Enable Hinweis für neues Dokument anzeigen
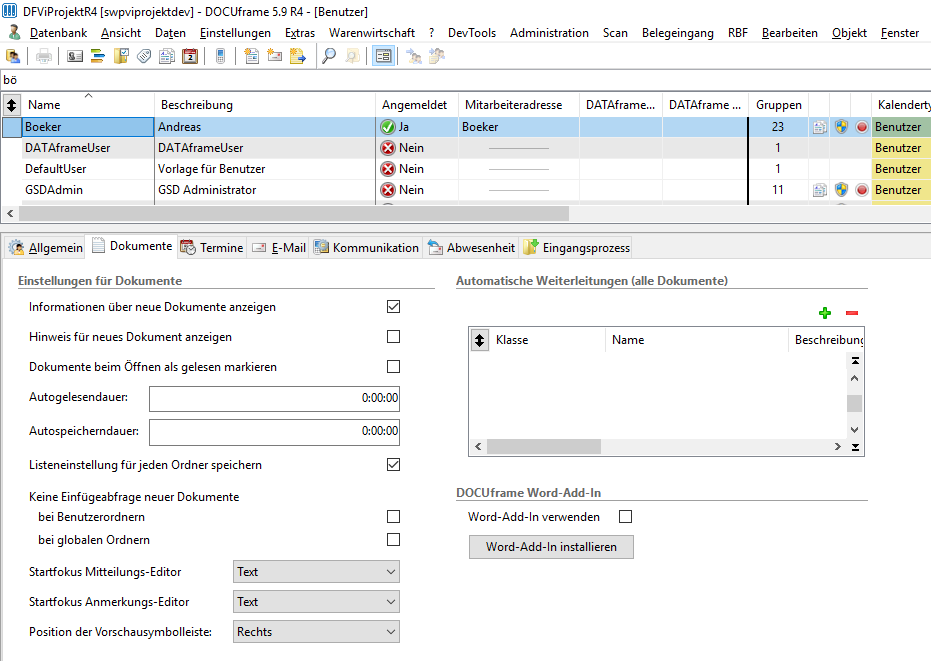The width and height of the screenshot is (931, 661). [x=393, y=337]
